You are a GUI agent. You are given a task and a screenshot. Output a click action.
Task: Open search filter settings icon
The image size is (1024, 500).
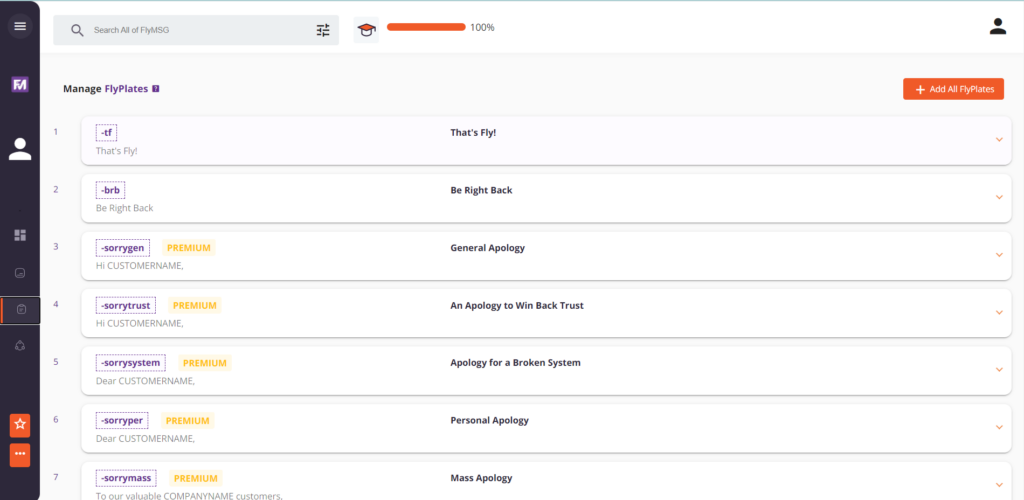[x=323, y=30]
